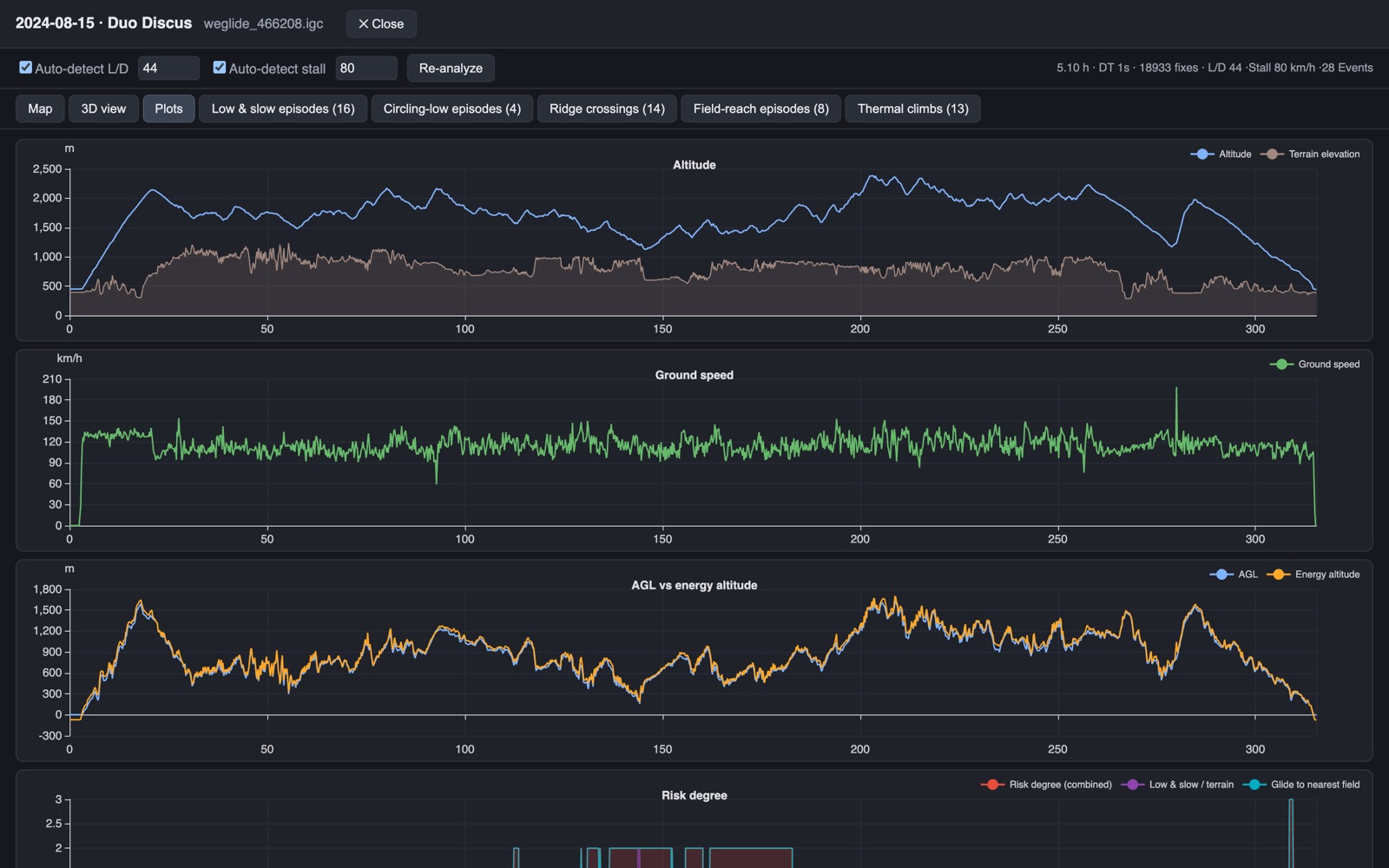1389x868 pixels.
Task: Open the Map tab
Action: [40, 108]
